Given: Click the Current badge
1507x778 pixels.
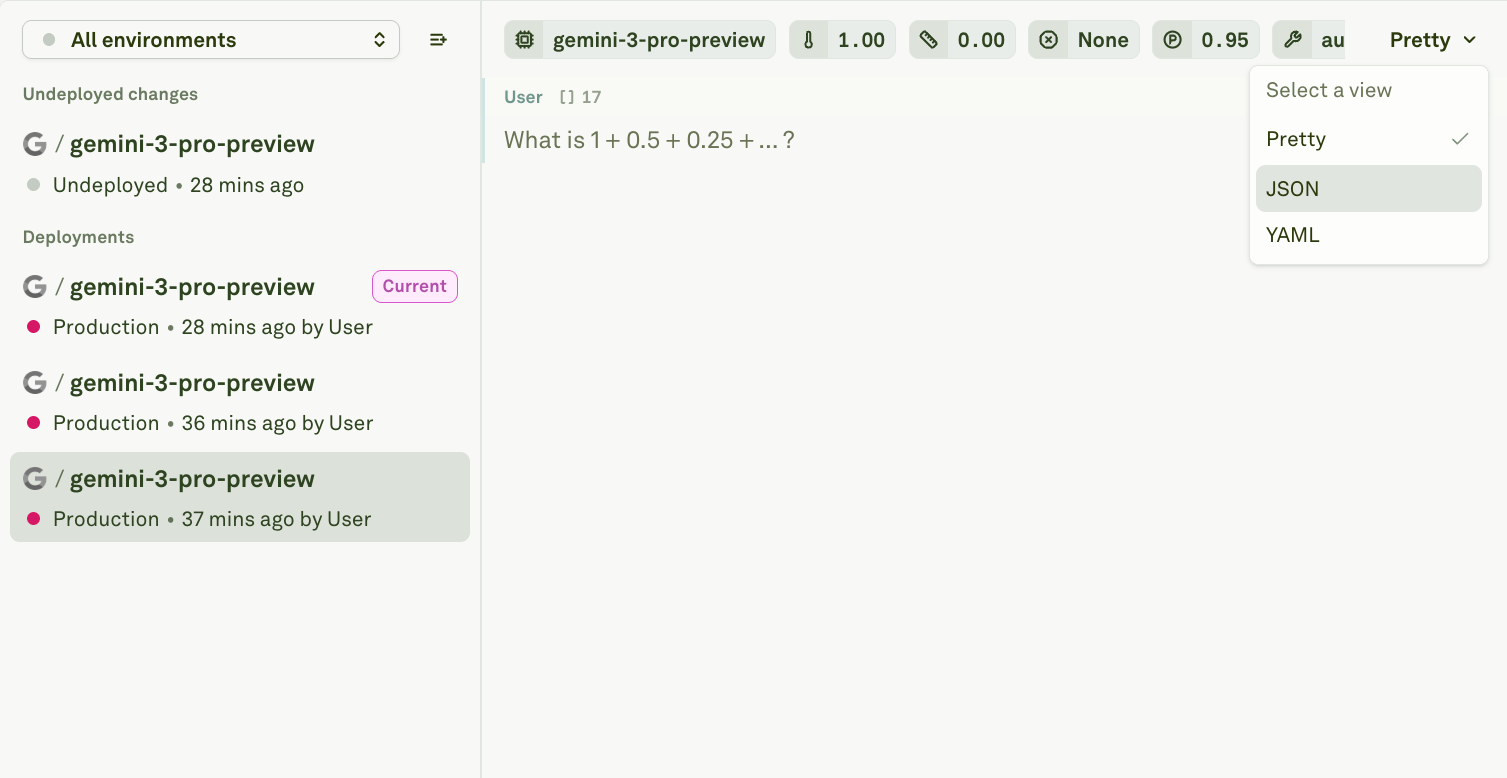Looking at the screenshot, I should (415, 286).
